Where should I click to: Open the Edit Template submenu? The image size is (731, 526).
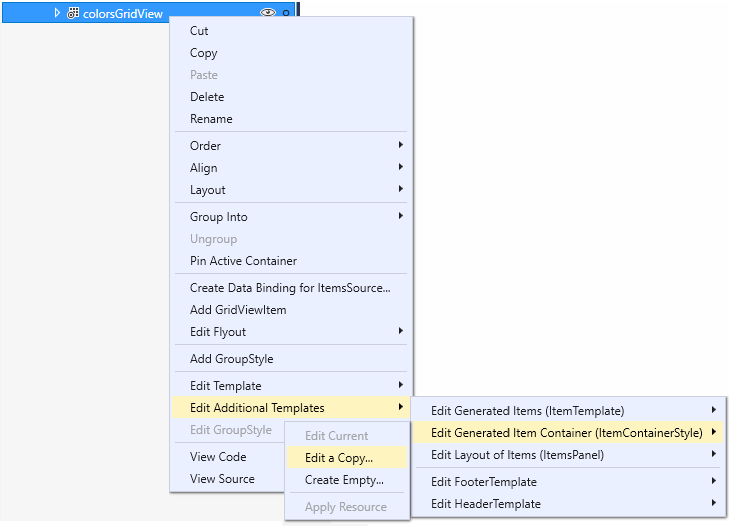pos(291,386)
